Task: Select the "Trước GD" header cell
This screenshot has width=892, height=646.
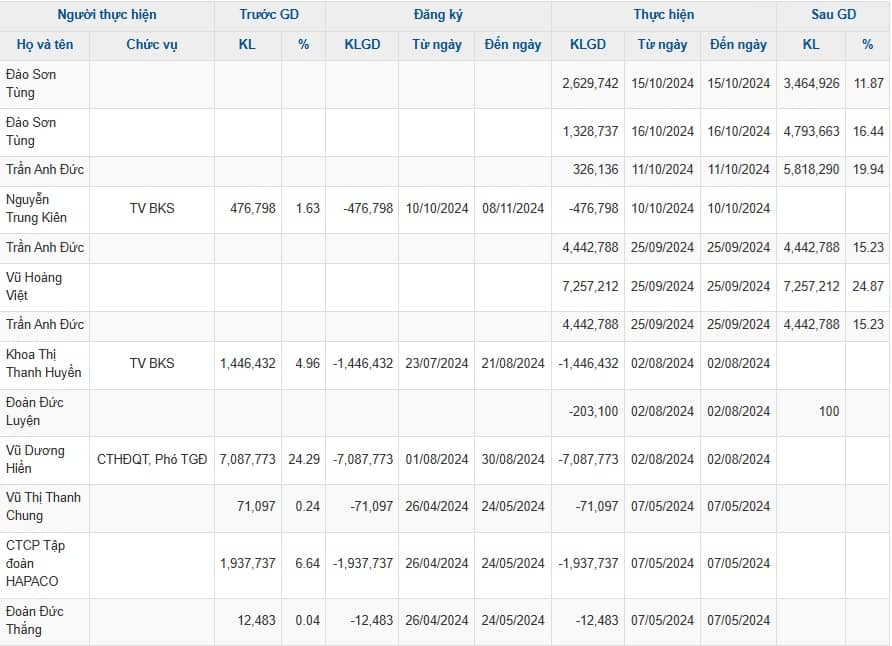Action: click(x=269, y=15)
